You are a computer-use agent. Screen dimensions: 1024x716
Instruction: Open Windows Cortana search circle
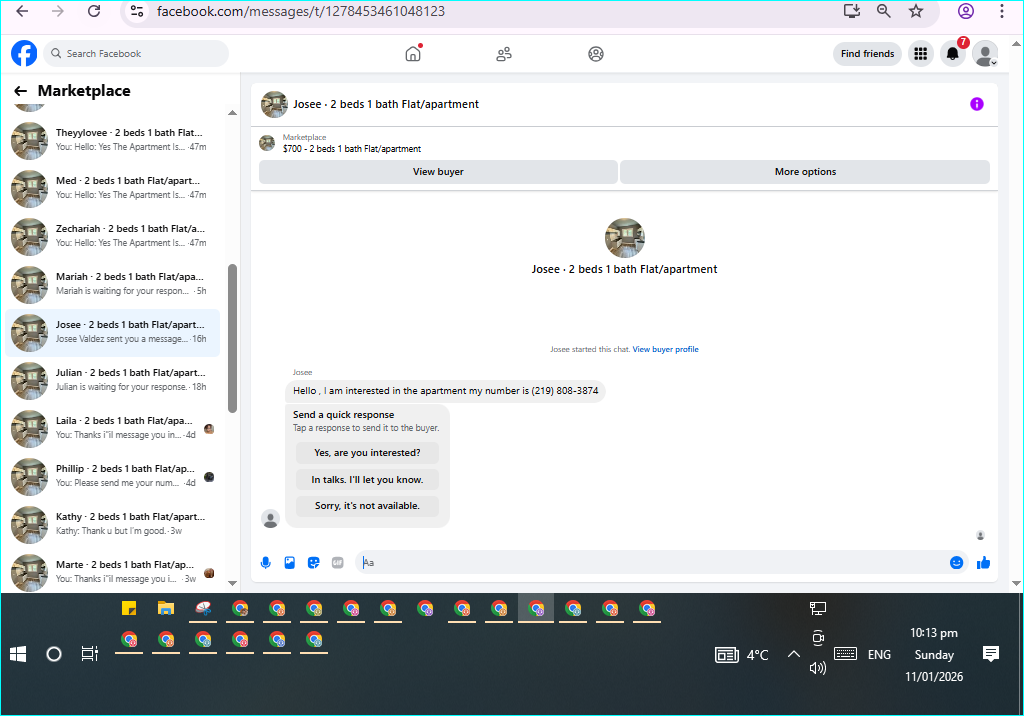(54, 654)
